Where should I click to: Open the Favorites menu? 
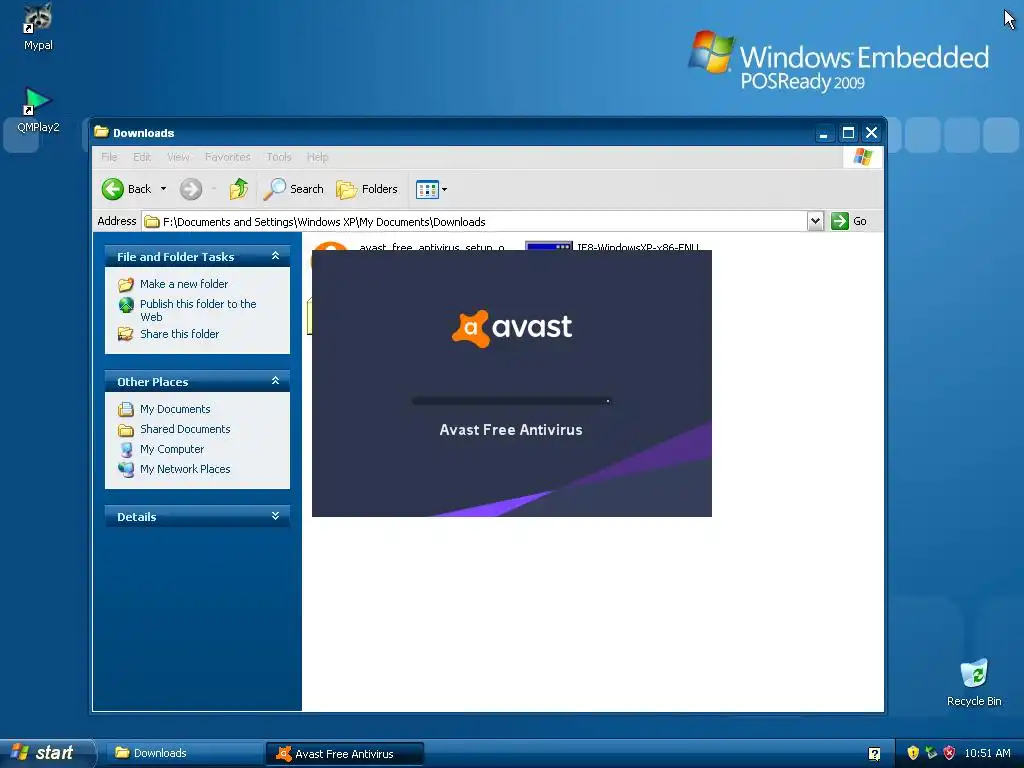tap(227, 157)
